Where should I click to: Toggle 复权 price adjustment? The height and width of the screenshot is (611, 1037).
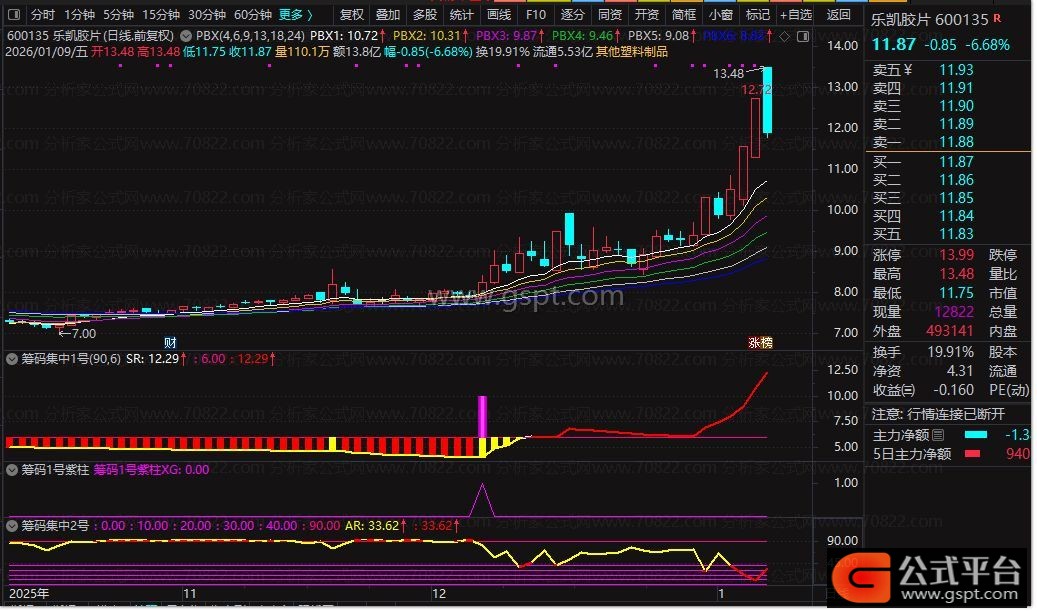click(352, 15)
